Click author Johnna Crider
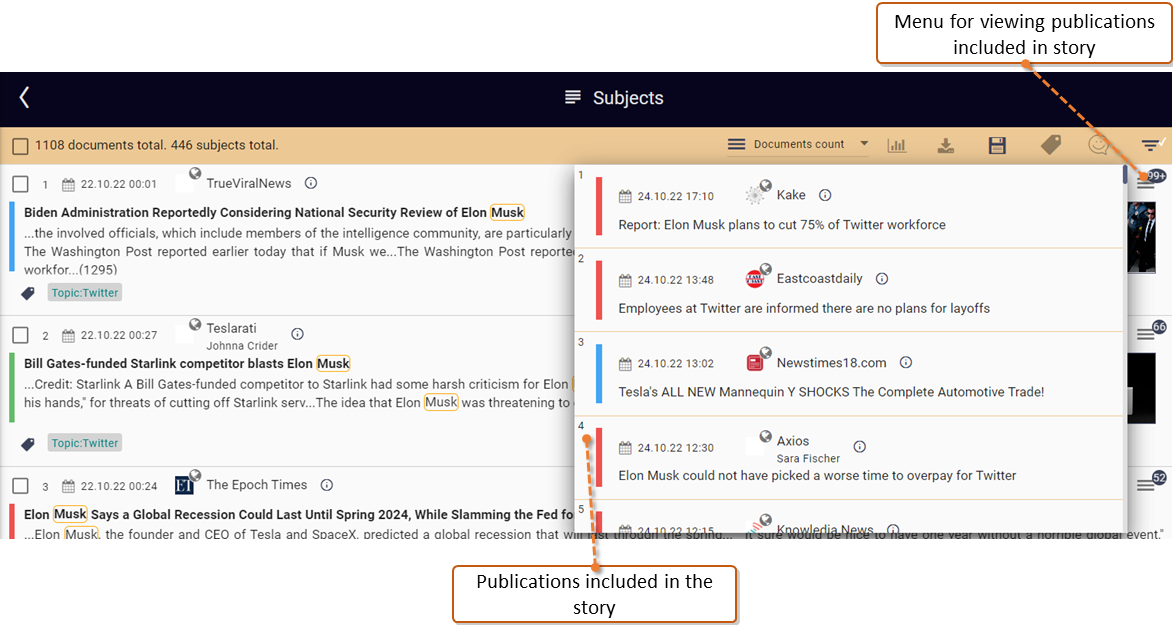1173x625 pixels. click(242, 346)
